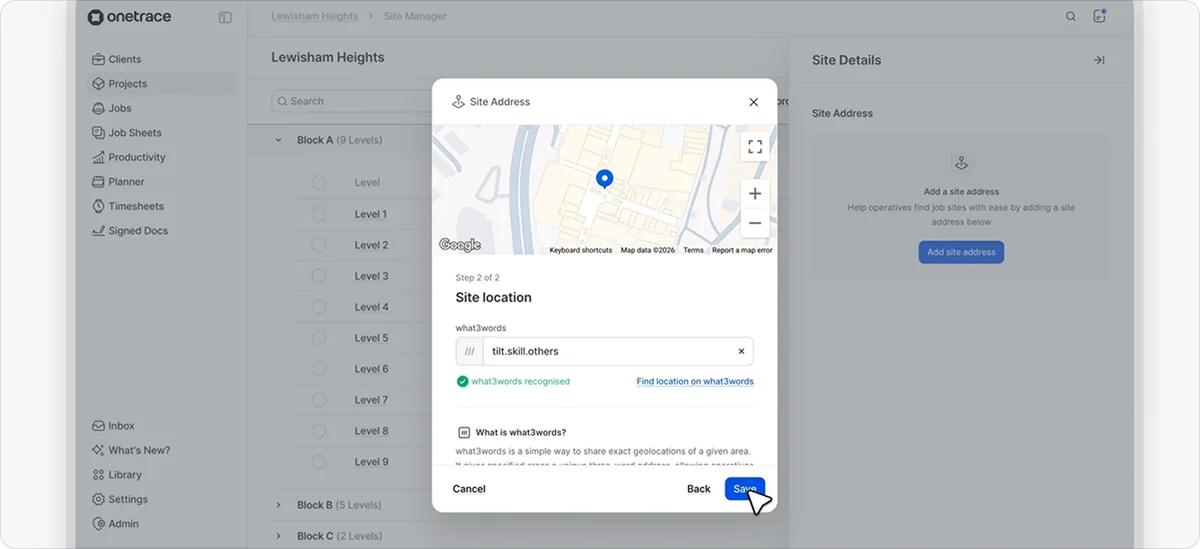The width and height of the screenshot is (1200, 549).
Task: Click Find location on what3words
Action: point(695,381)
